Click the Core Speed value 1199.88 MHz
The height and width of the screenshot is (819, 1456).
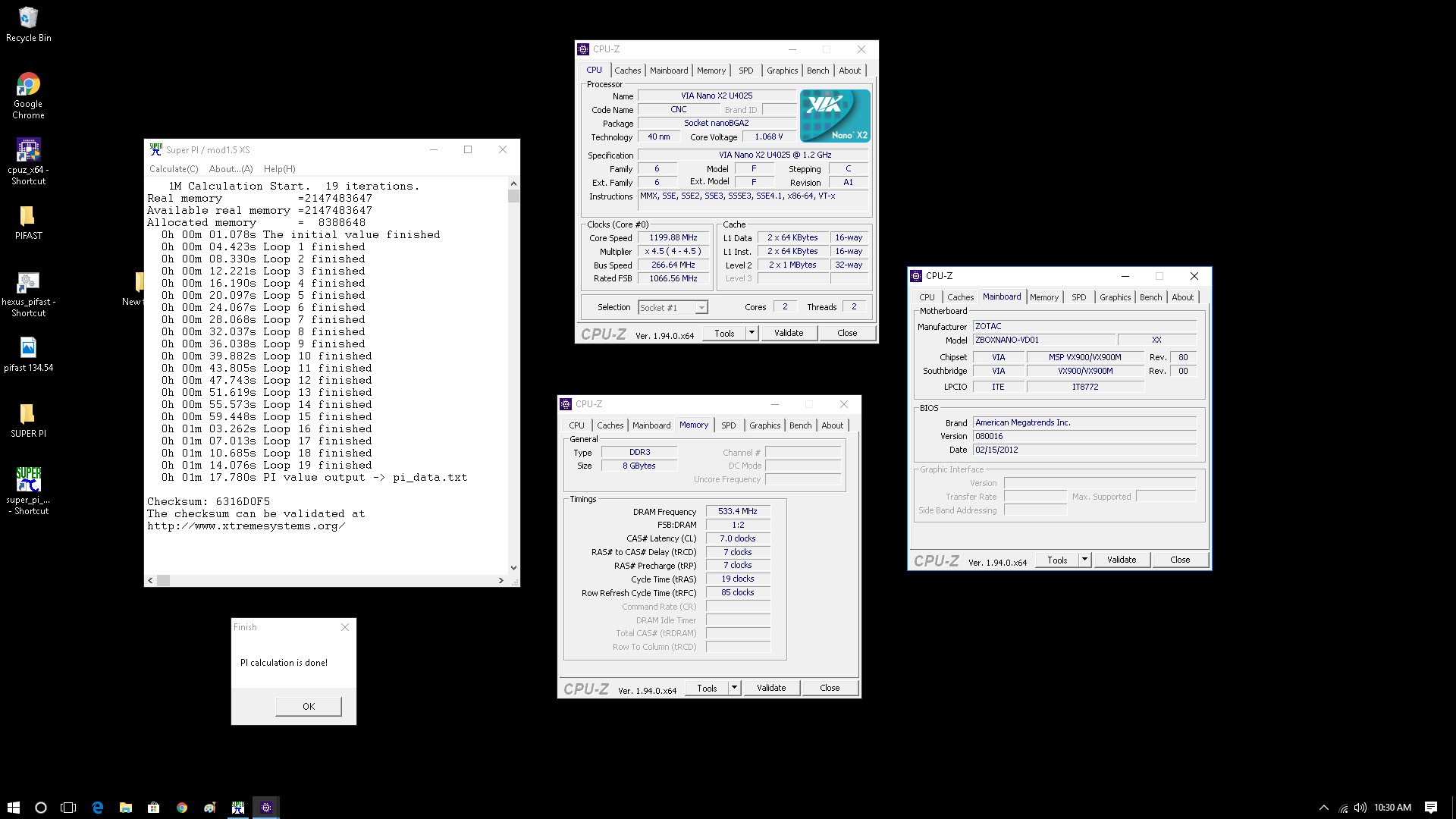coord(673,237)
